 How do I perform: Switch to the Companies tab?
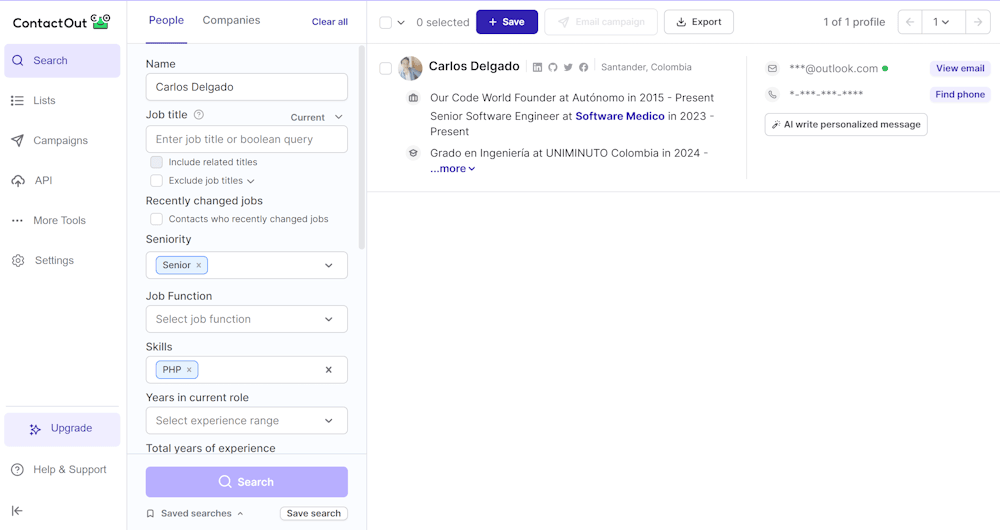tap(231, 20)
